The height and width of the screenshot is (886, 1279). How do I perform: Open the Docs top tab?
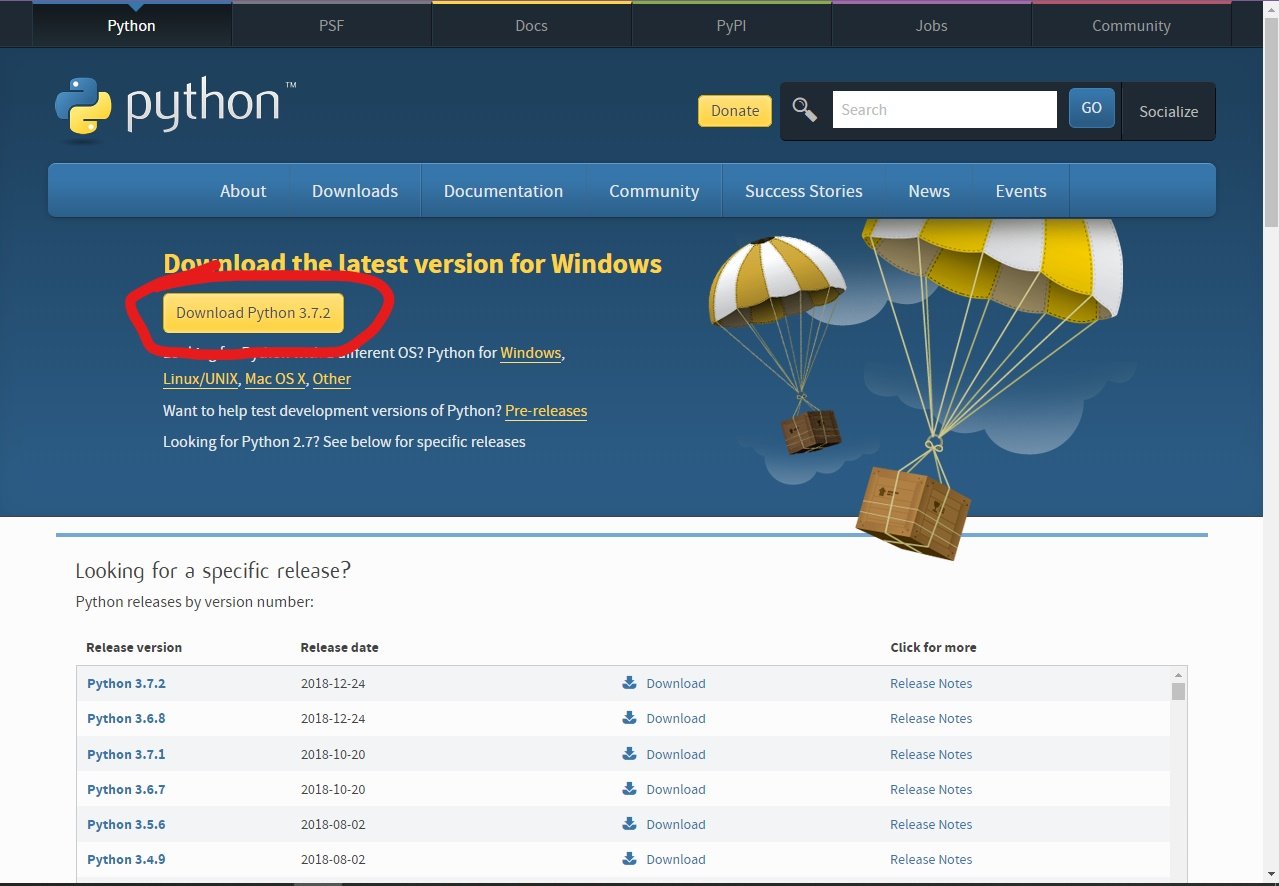click(531, 25)
